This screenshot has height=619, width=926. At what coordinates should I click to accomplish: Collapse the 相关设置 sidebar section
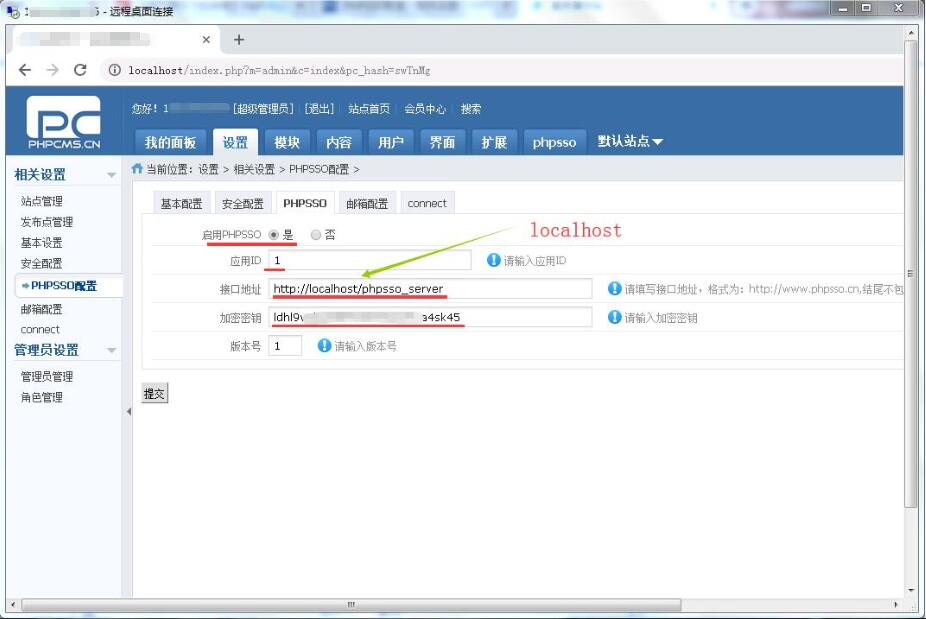point(111,175)
